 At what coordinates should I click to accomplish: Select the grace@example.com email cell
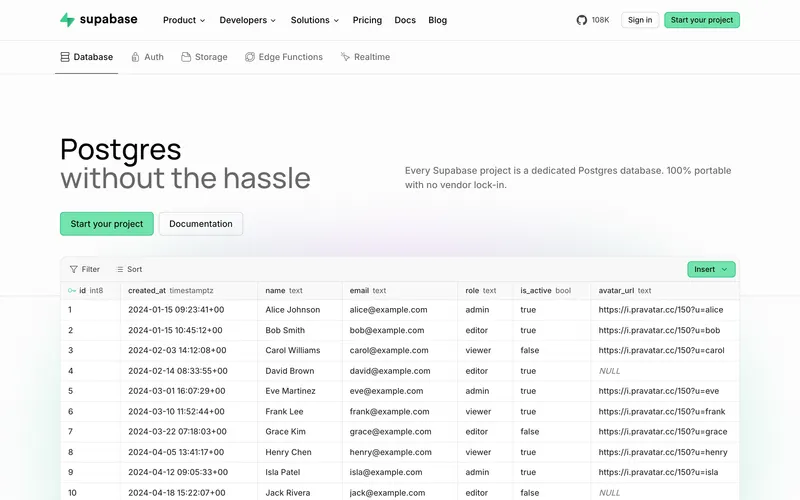[400, 432]
